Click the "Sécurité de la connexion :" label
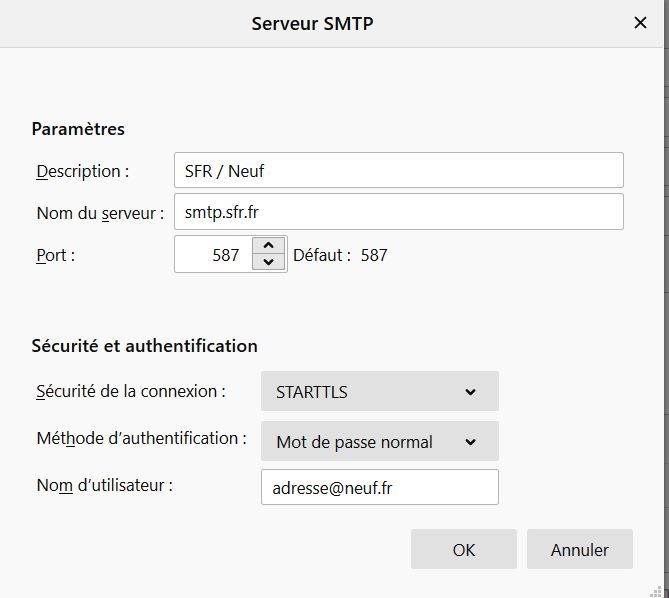Image resolution: width=669 pixels, height=598 pixels. [130, 391]
